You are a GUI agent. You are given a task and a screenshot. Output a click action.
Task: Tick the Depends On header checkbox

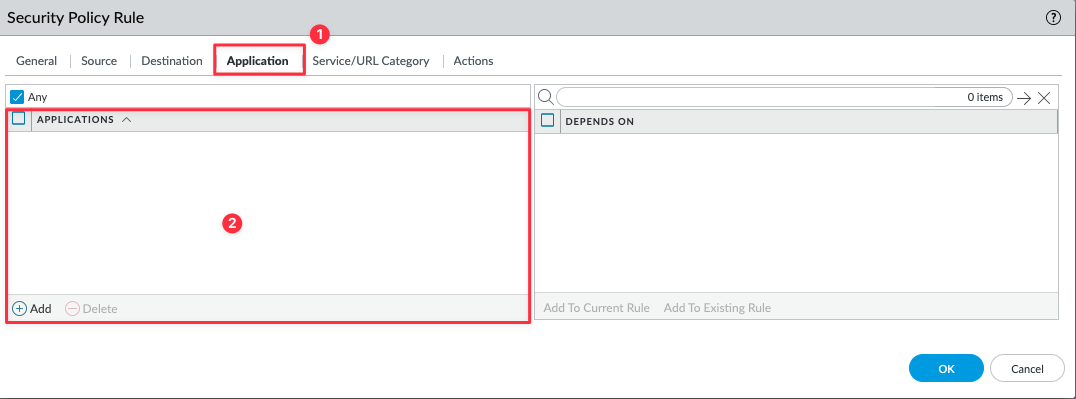click(x=548, y=120)
